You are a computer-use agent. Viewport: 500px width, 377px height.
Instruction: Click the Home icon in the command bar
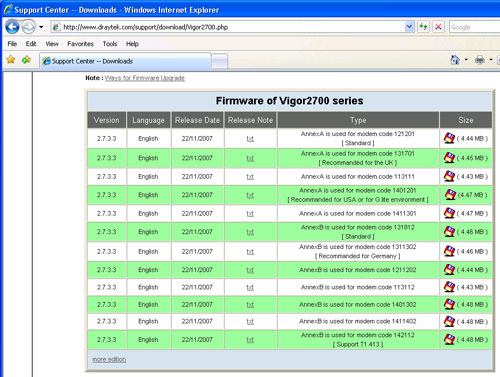coord(455,60)
